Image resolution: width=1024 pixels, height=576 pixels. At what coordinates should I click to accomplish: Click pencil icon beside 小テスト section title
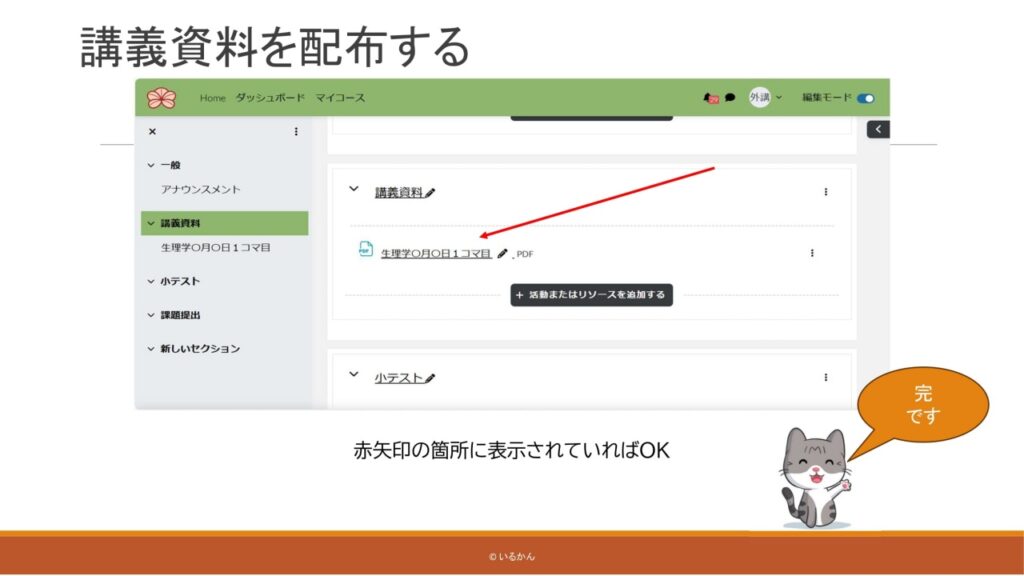[430, 379]
